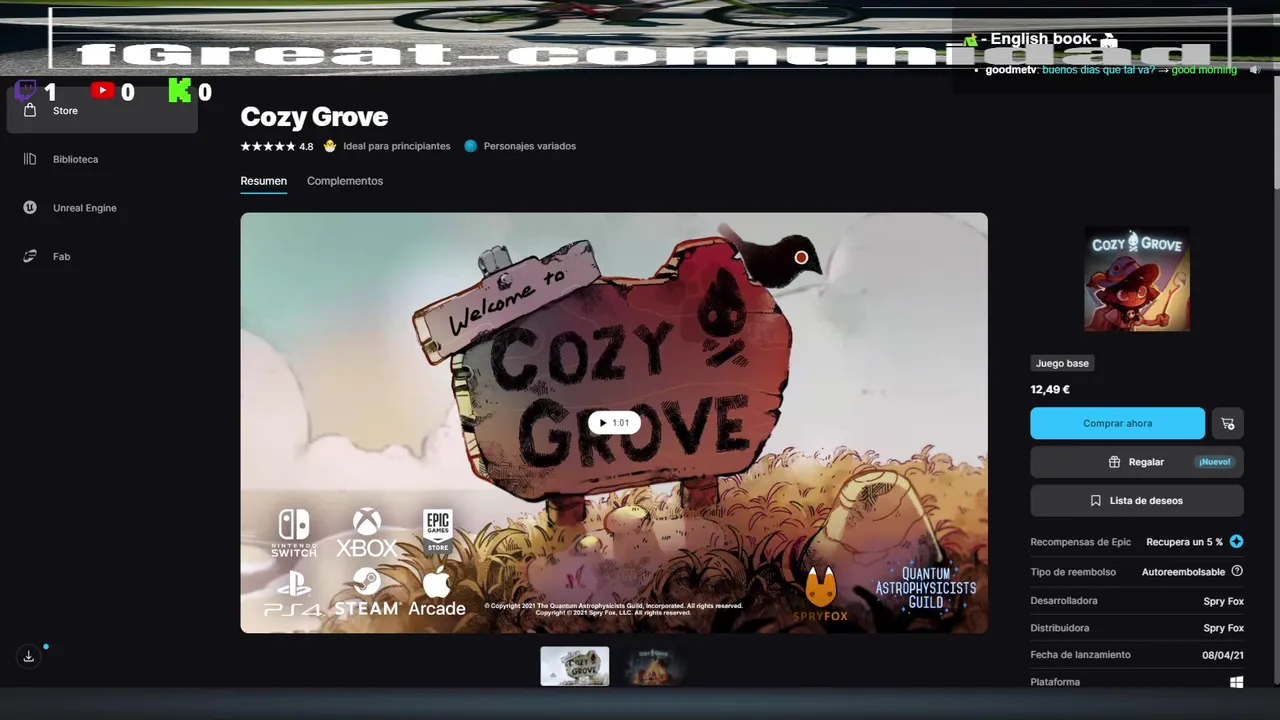Open Biblioteca in the sidebar
This screenshot has width=1280, height=720.
pos(102,159)
